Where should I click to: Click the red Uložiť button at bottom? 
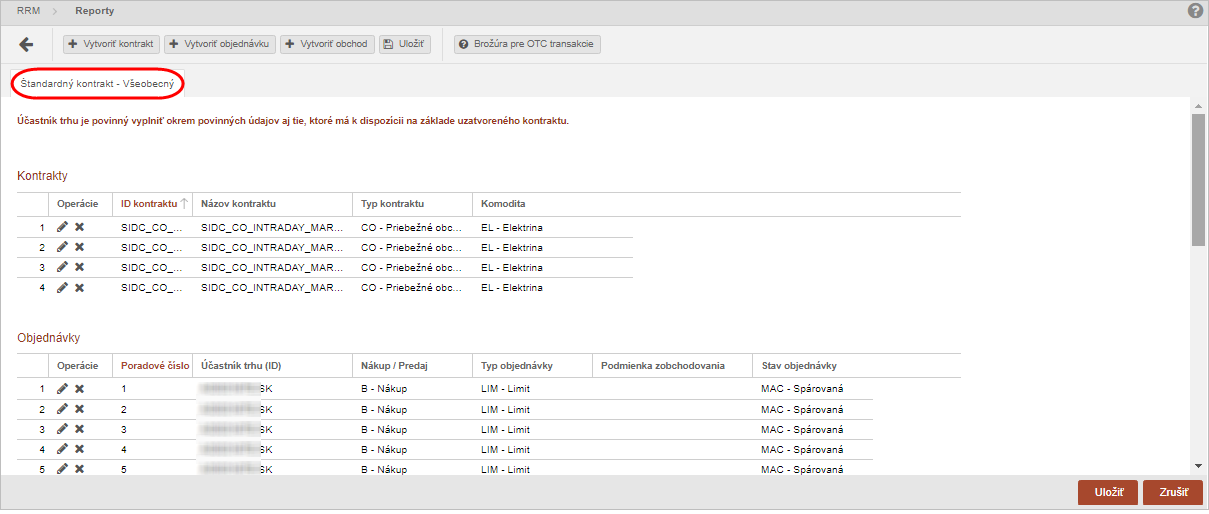[1108, 492]
